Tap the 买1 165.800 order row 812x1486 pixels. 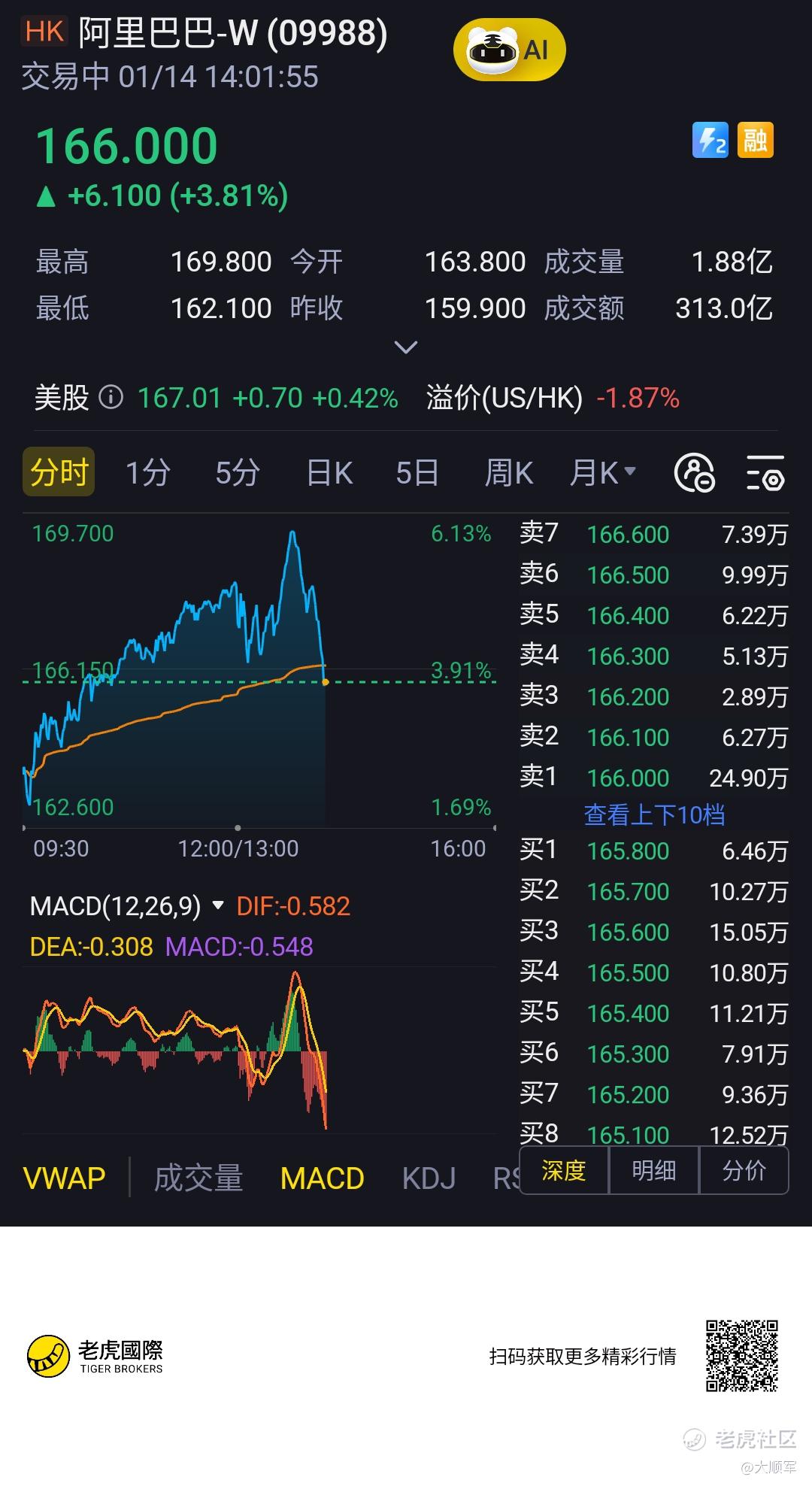click(x=654, y=851)
